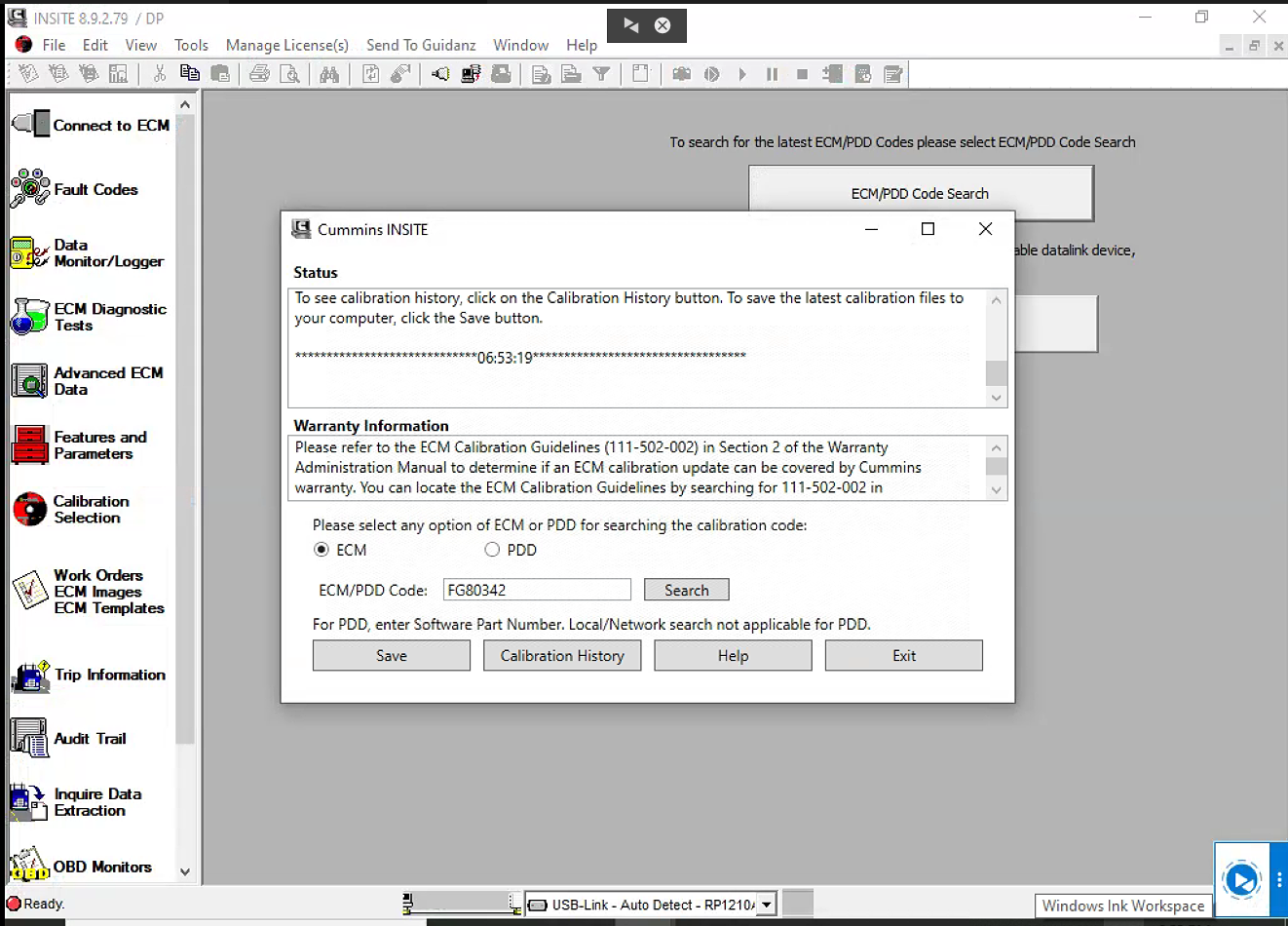
Task: Maximize the Cummins INSITE dialog
Action: [x=928, y=229]
